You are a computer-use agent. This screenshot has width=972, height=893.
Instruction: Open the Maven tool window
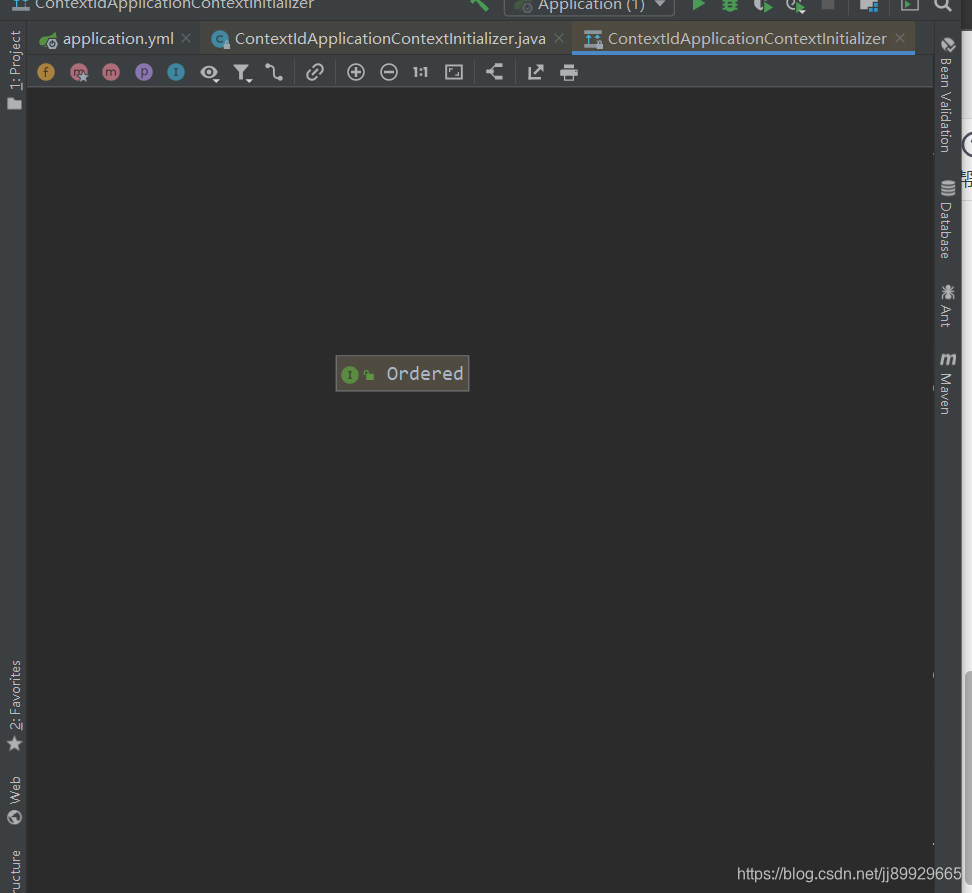(x=946, y=384)
